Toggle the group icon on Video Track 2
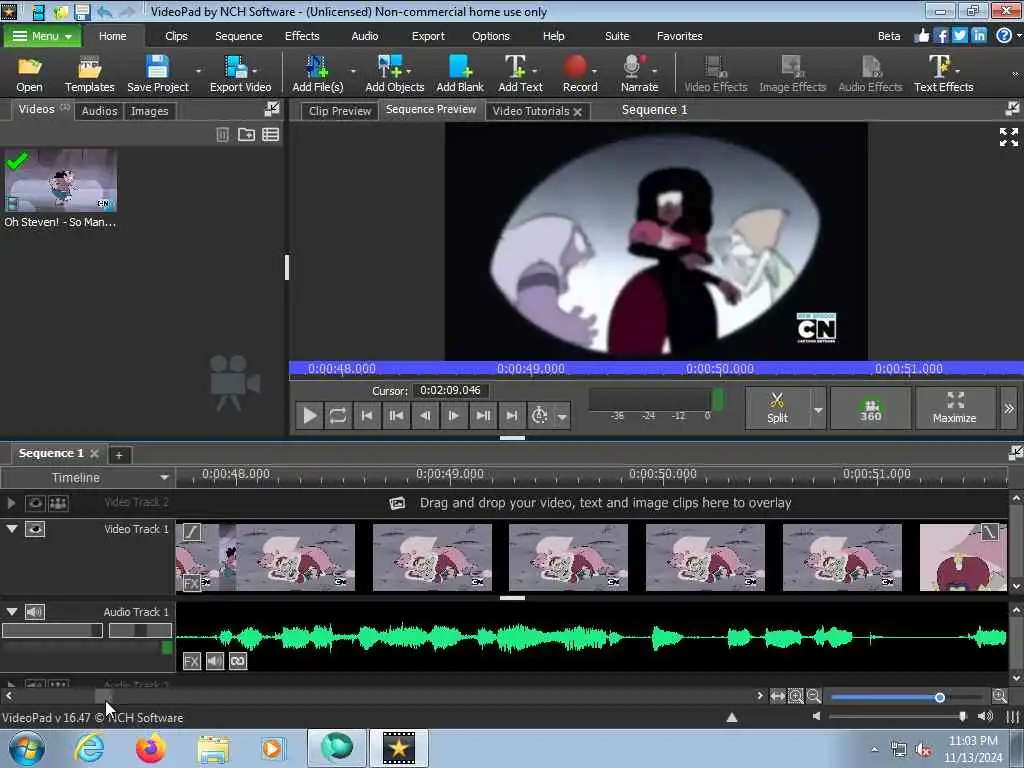The image size is (1024, 768). [58, 503]
